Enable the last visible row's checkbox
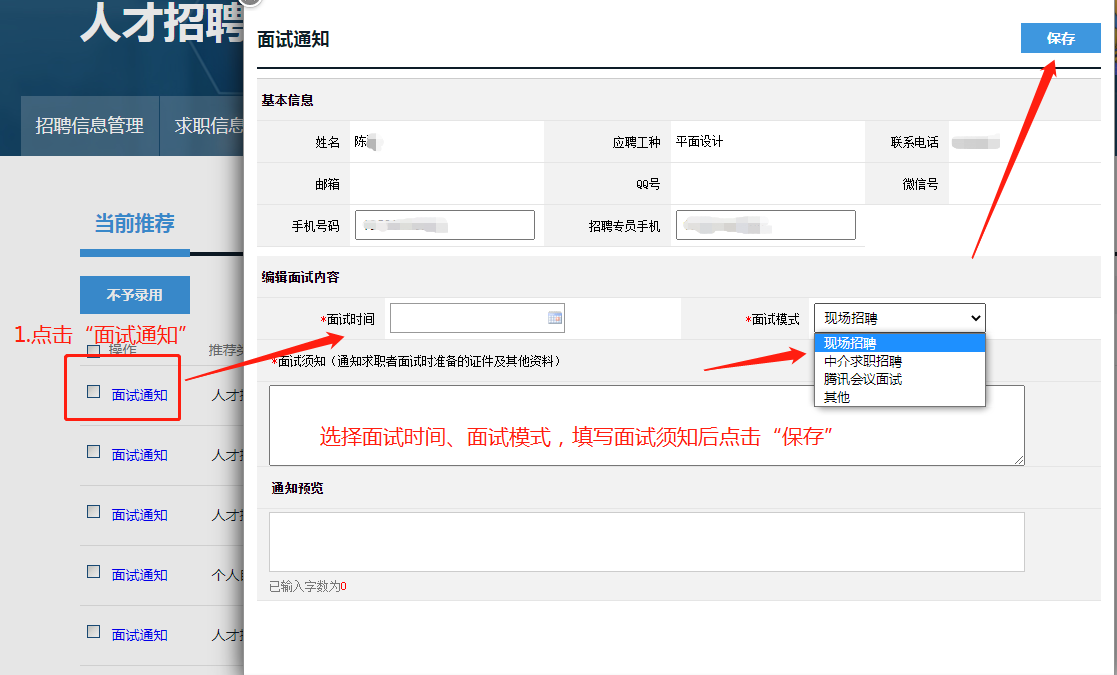This screenshot has width=1117, height=675. click(93, 632)
